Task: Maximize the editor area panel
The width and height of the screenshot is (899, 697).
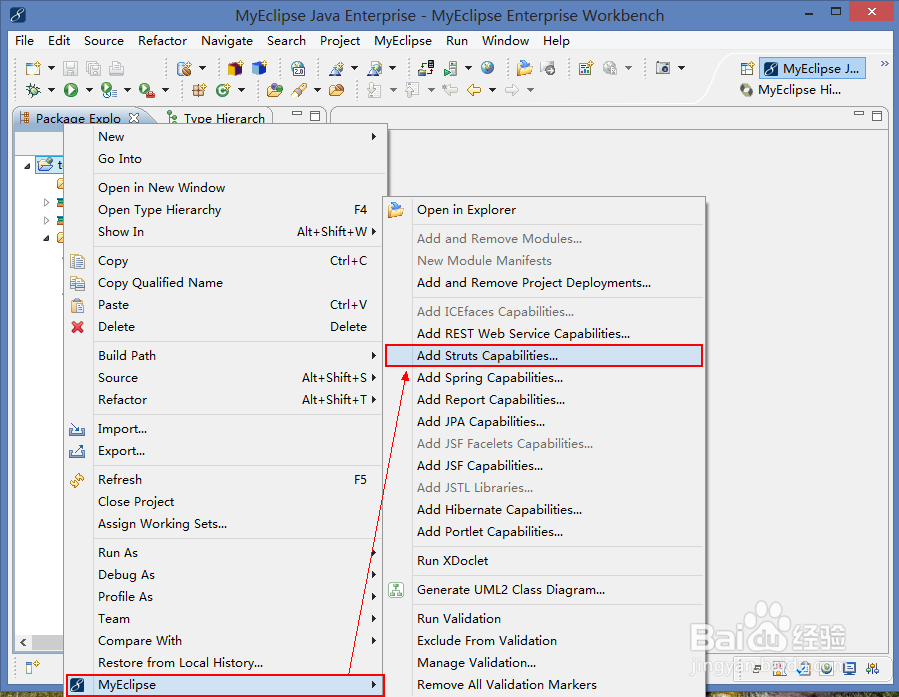Action: point(877,115)
